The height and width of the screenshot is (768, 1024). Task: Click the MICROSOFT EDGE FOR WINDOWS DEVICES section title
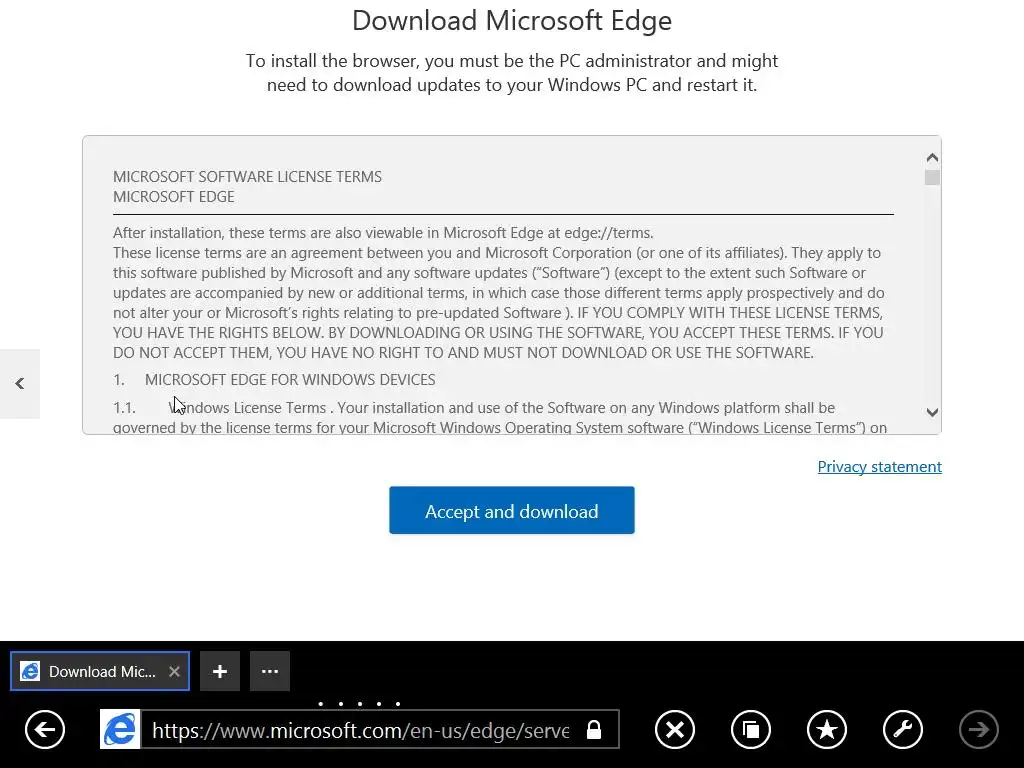click(290, 379)
